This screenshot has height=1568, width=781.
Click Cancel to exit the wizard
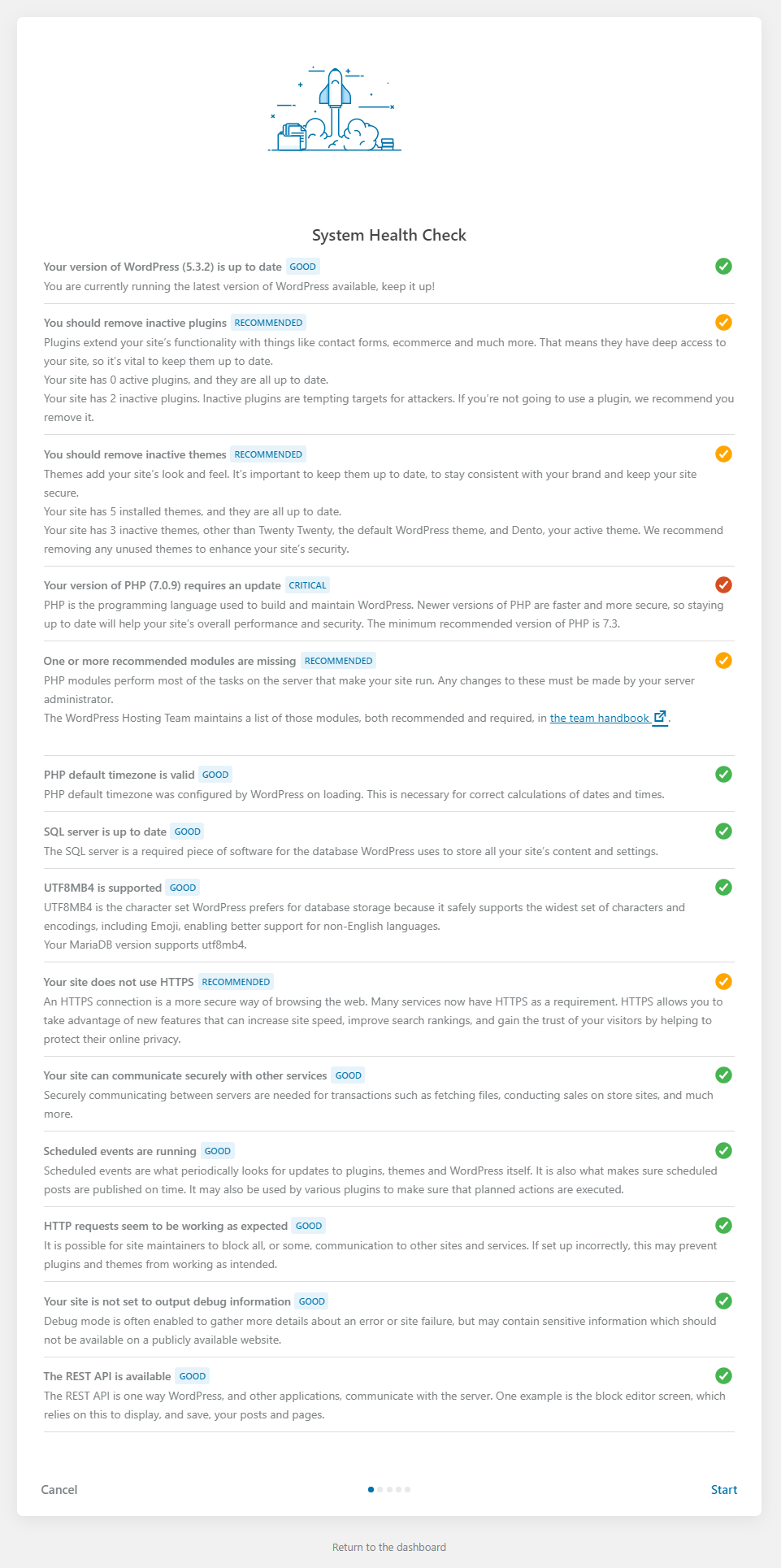pyautogui.click(x=59, y=1489)
